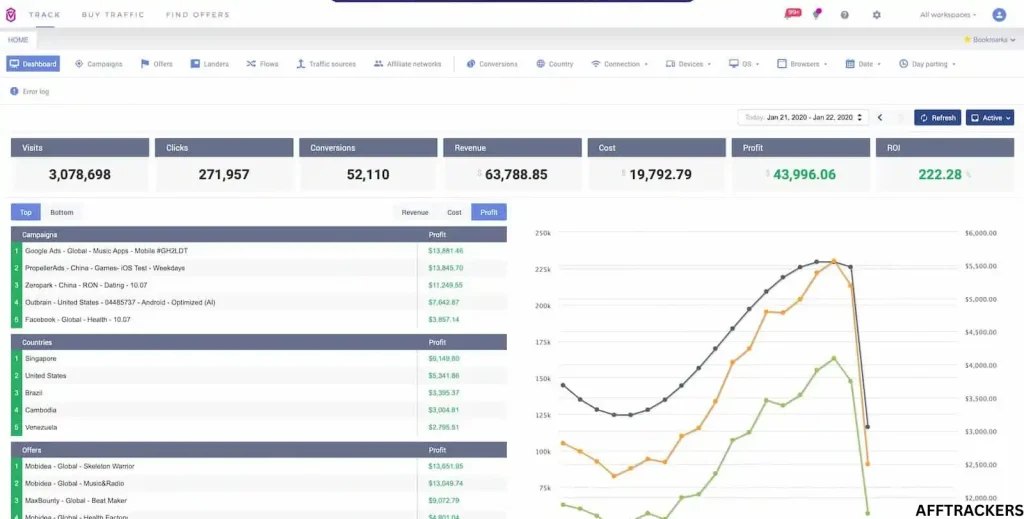Open the FIND OFFERS menu

tap(197, 14)
